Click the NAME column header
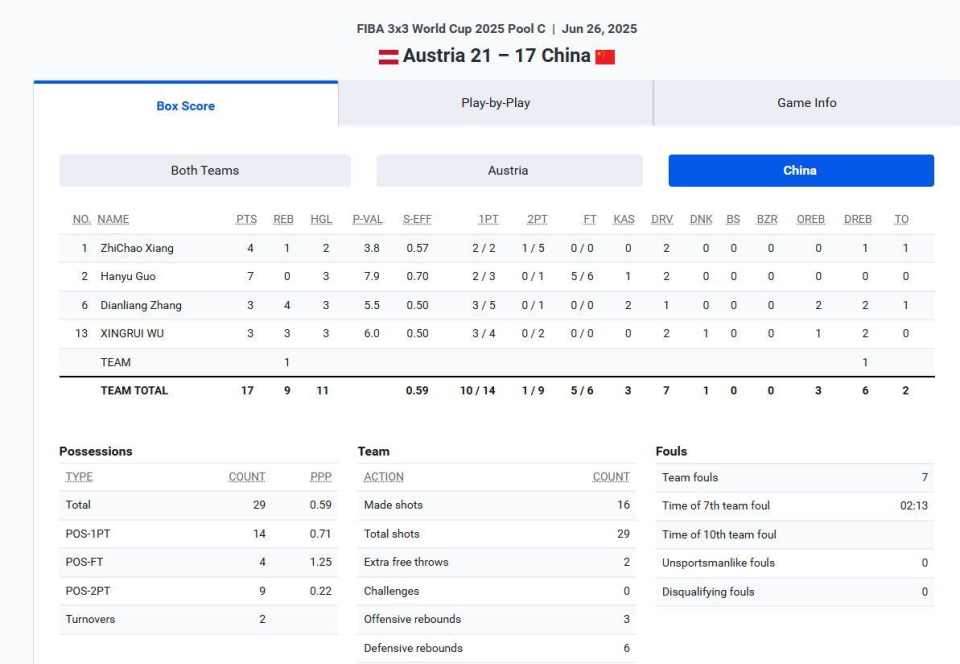The height and width of the screenshot is (664, 960). tap(113, 219)
